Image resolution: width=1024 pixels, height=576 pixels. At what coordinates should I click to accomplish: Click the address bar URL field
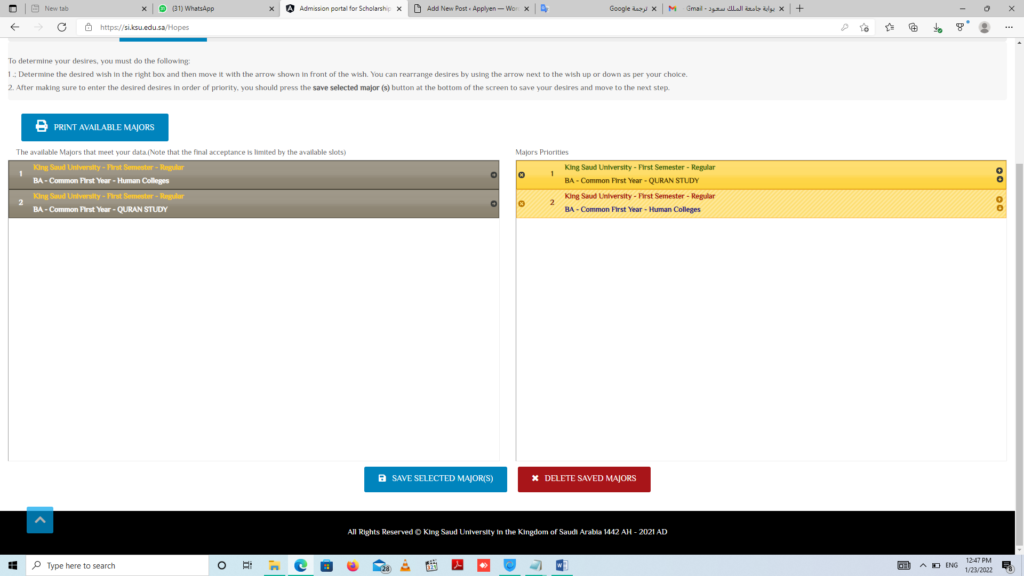point(457,27)
